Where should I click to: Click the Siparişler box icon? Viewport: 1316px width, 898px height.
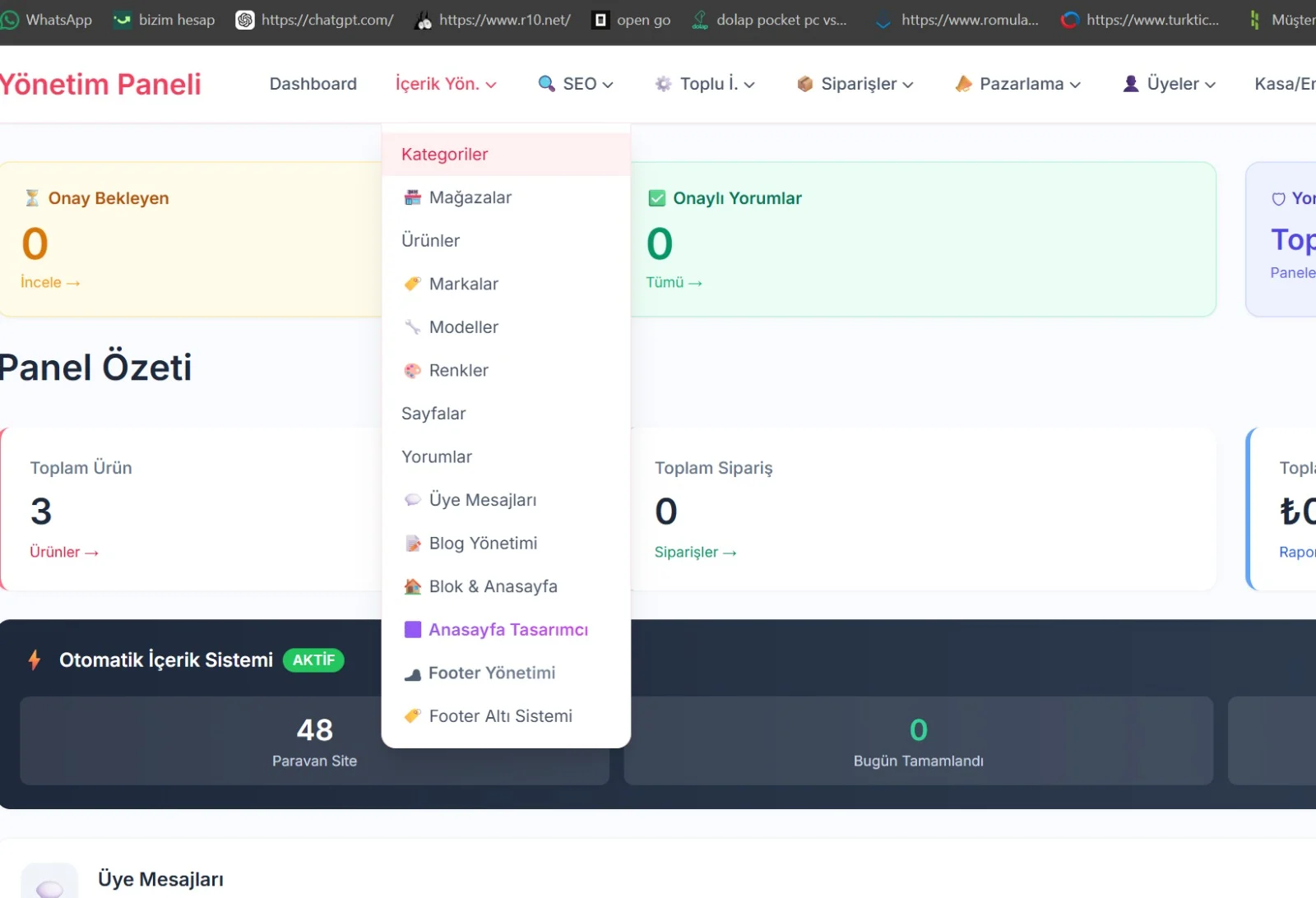(x=804, y=83)
